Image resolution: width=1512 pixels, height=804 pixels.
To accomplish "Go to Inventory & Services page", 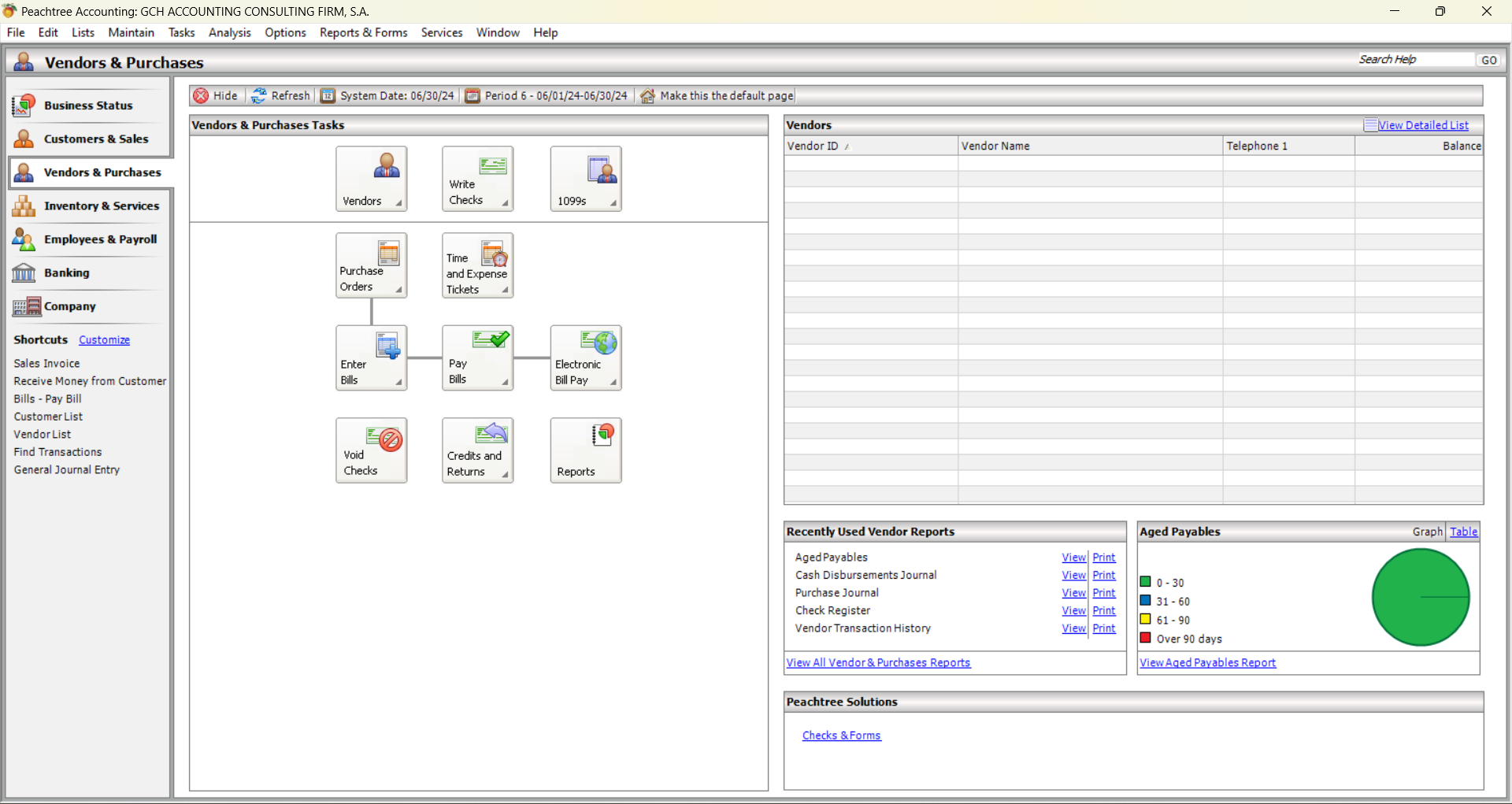I will coord(89,206).
